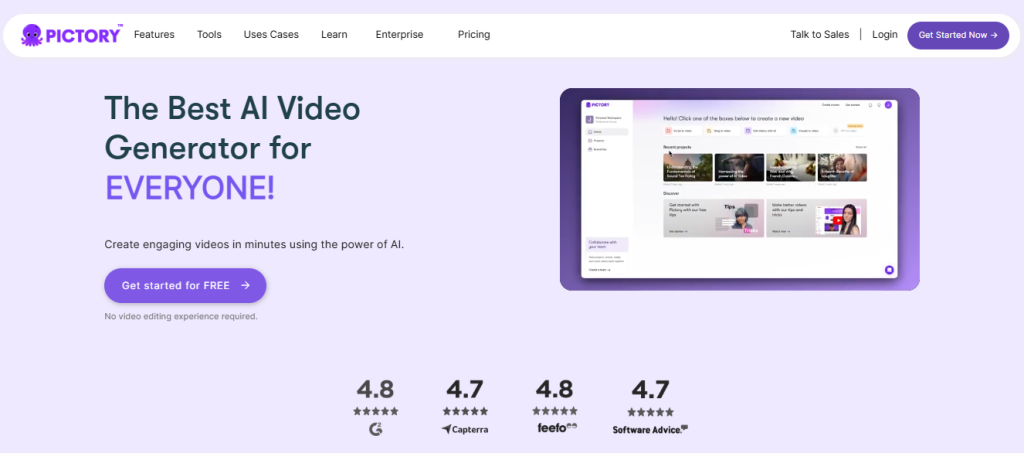Open the Learn menu
Viewport: 1024px width, 453px height.
[x=334, y=35]
